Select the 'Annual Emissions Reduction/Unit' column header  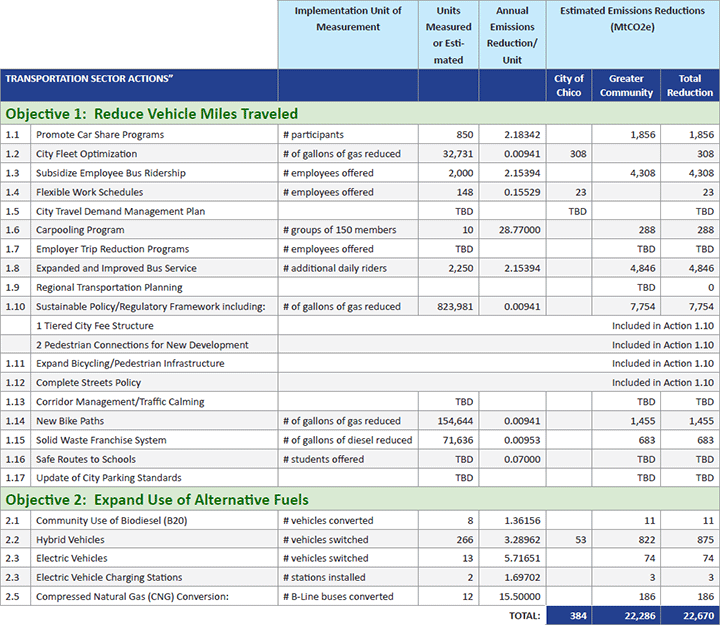tap(511, 35)
